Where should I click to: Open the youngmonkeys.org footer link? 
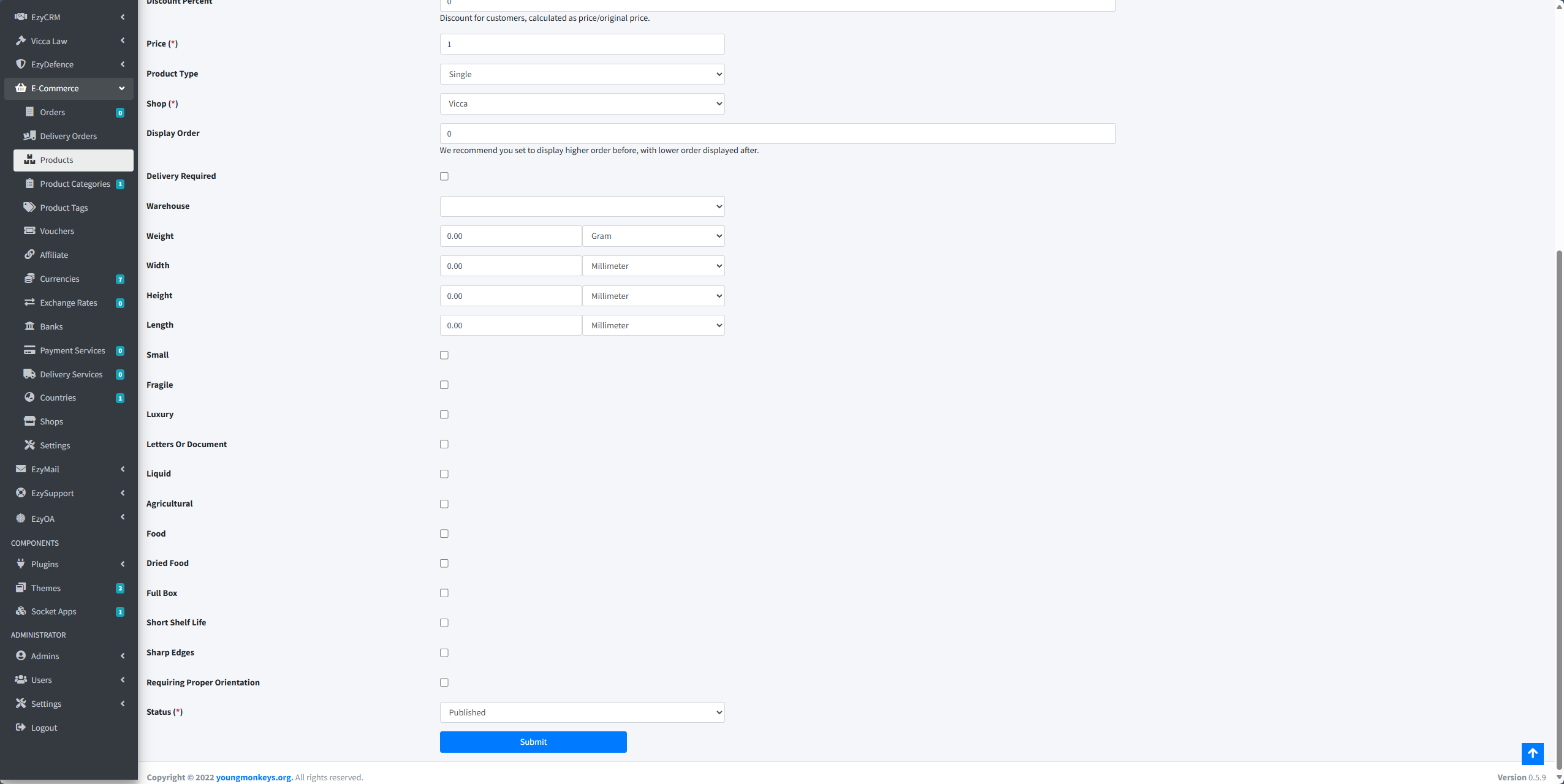(254, 777)
